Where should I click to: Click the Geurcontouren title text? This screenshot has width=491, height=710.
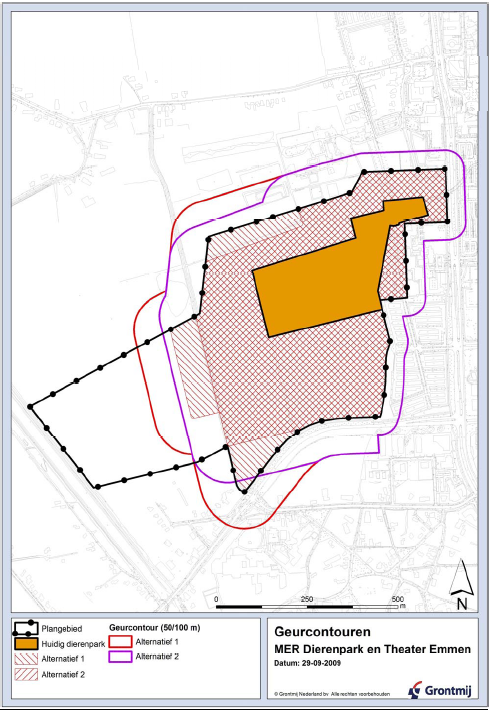click(323, 632)
